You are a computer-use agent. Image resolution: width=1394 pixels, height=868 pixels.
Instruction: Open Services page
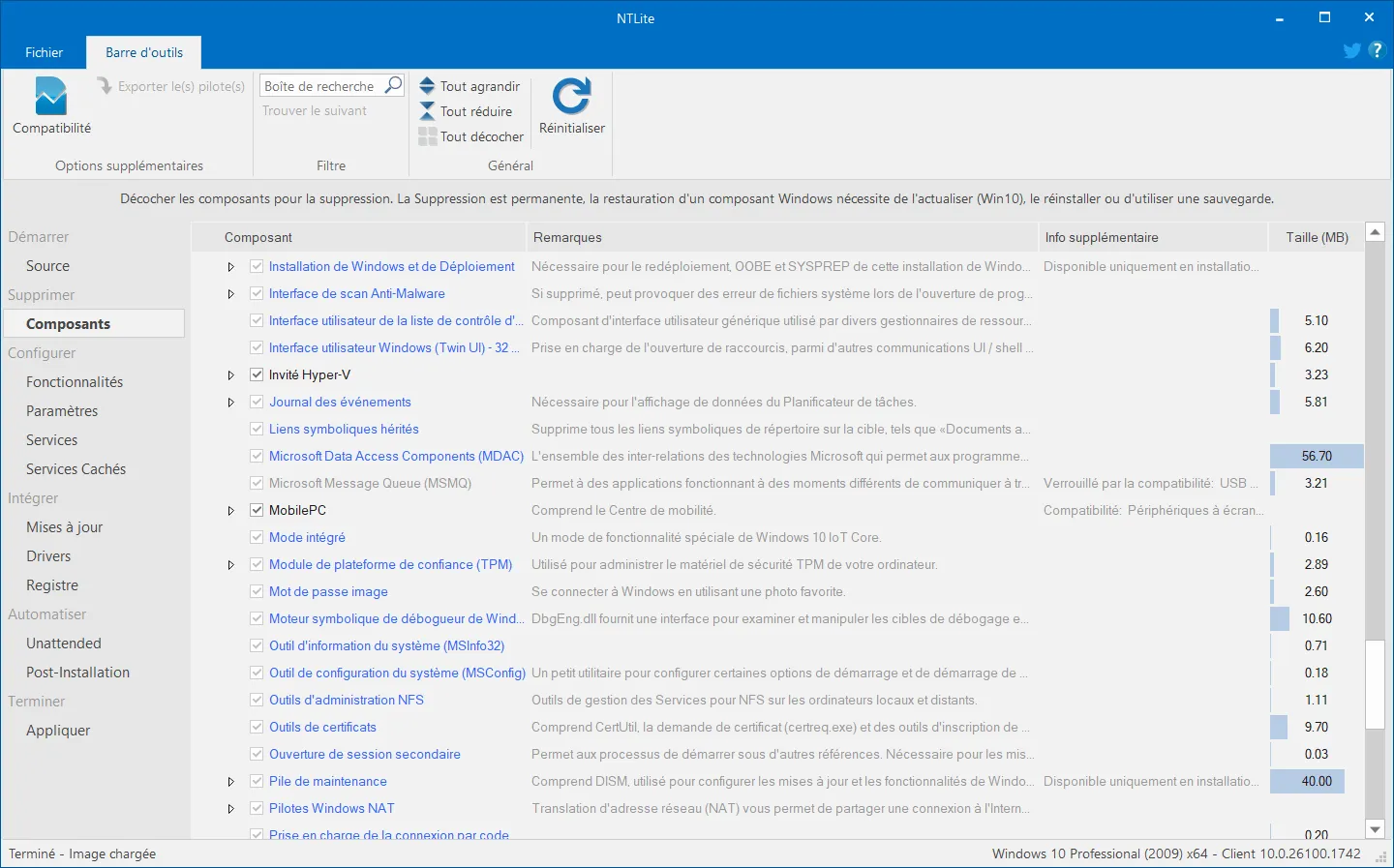[51, 440]
